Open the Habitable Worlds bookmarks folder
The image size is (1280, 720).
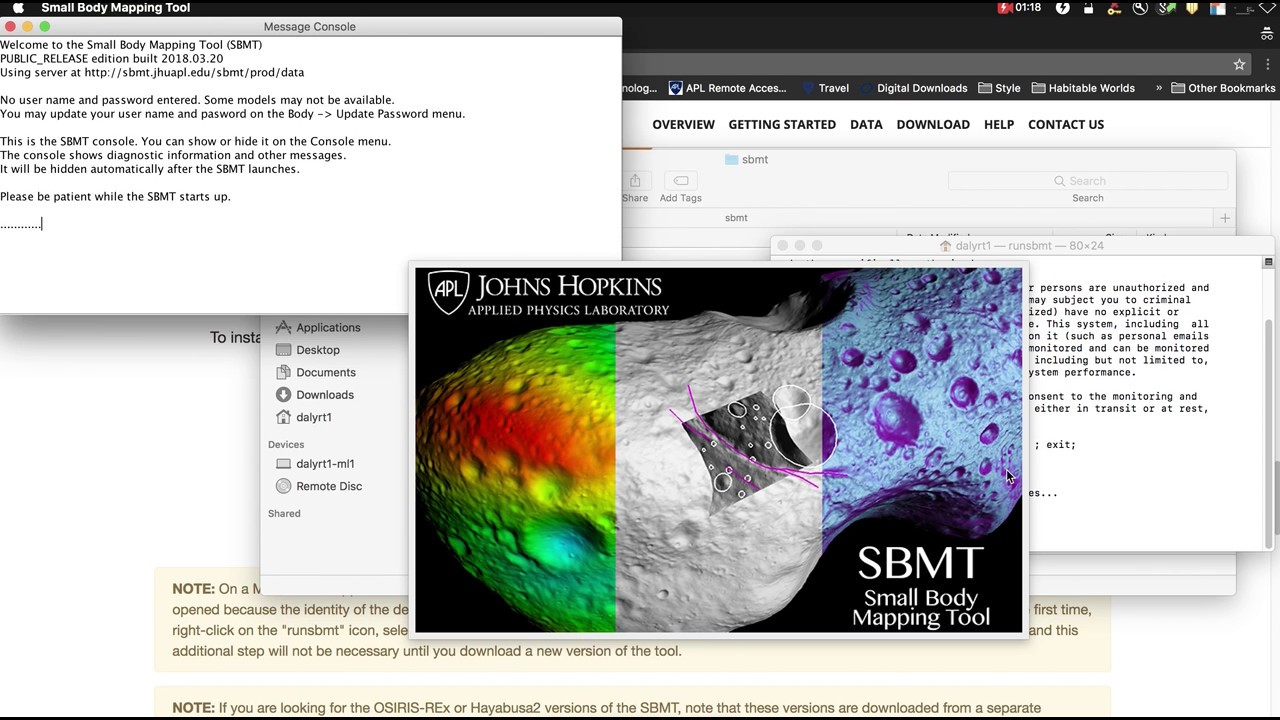click(1083, 88)
